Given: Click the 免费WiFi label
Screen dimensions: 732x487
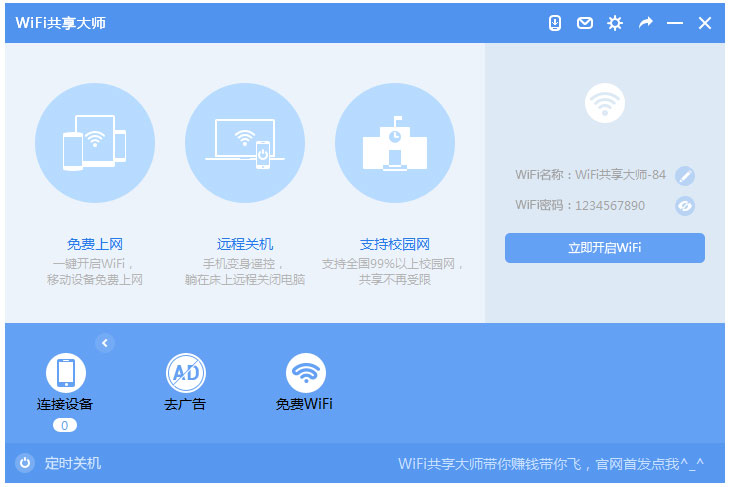Looking at the screenshot, I should tap(304, 404).
